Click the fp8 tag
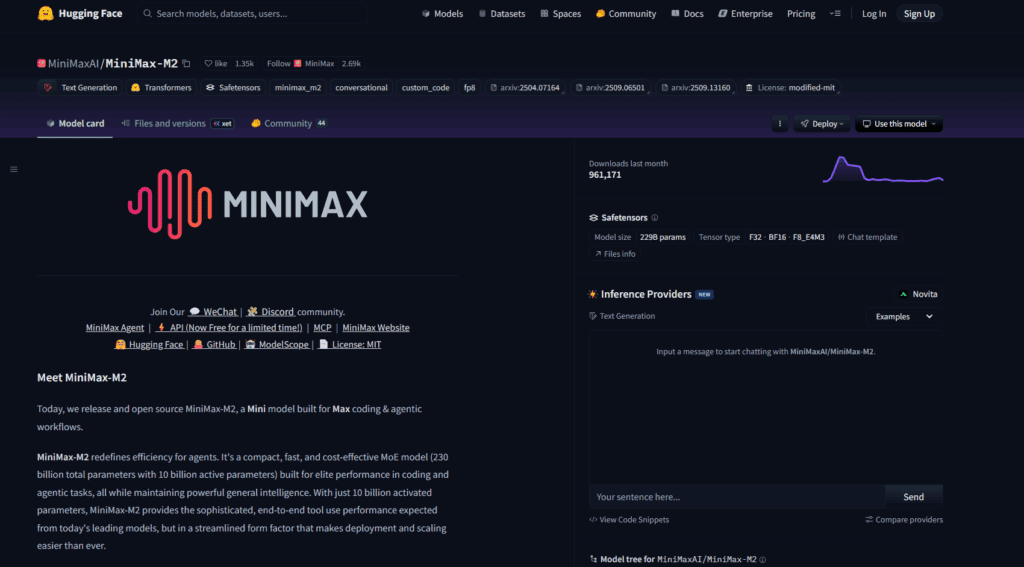This screenshot has height=567, width=1024. point(470,88)
